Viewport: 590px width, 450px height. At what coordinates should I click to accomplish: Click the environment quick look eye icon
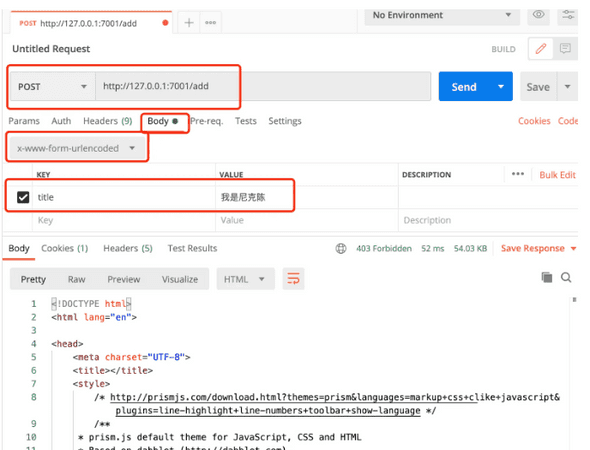coord(538,15)
